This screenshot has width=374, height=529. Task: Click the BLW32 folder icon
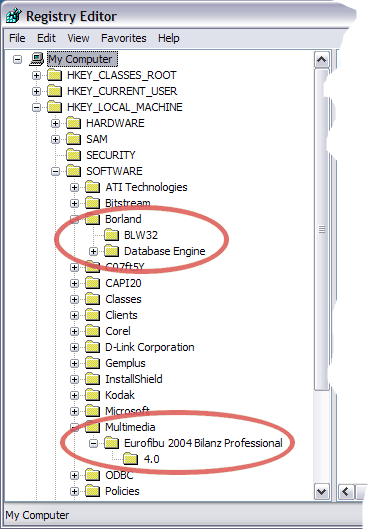(112, 235)
